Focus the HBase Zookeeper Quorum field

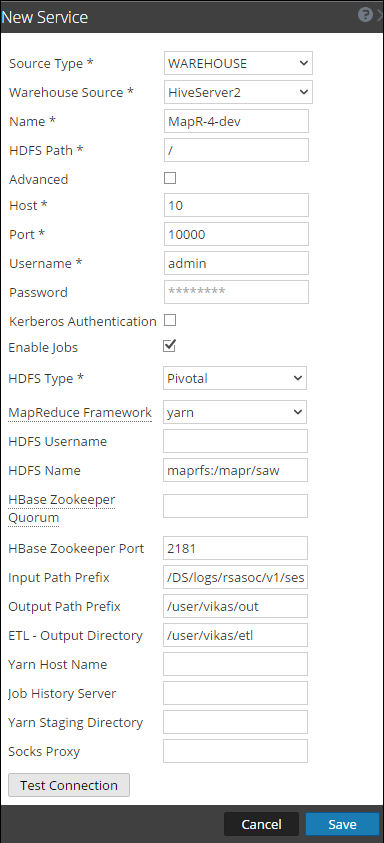click(236, 506)
